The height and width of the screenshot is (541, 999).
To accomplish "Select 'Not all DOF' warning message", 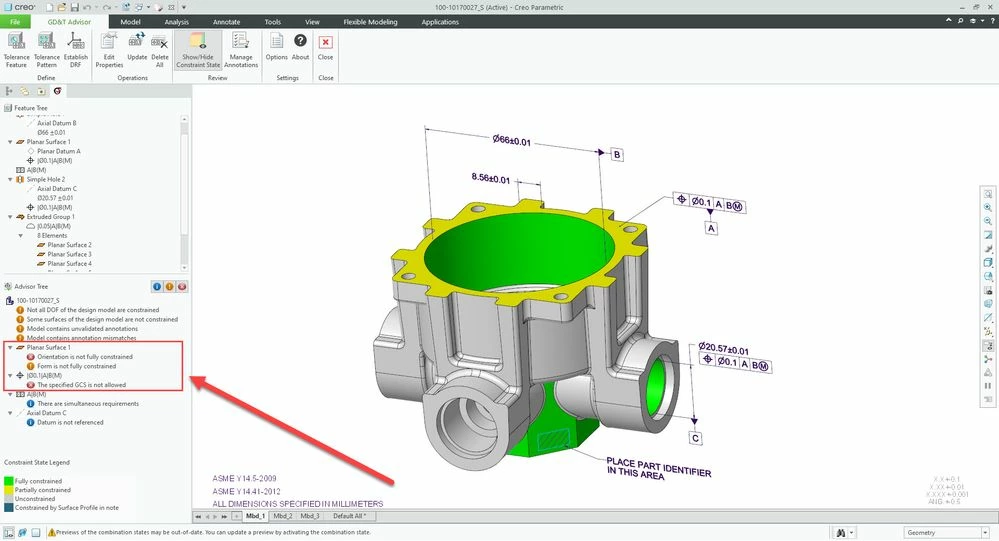I will pos(93,310).
